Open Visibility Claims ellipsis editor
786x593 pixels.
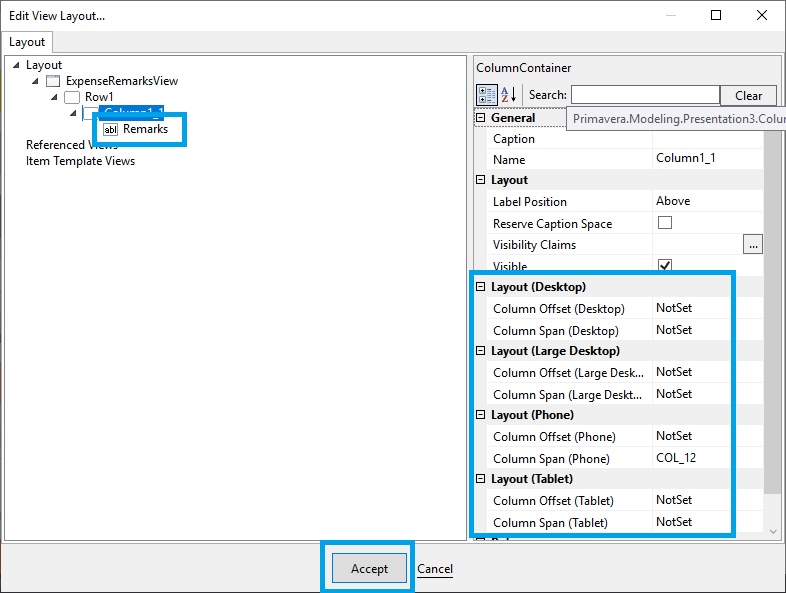tap(752, 245)
